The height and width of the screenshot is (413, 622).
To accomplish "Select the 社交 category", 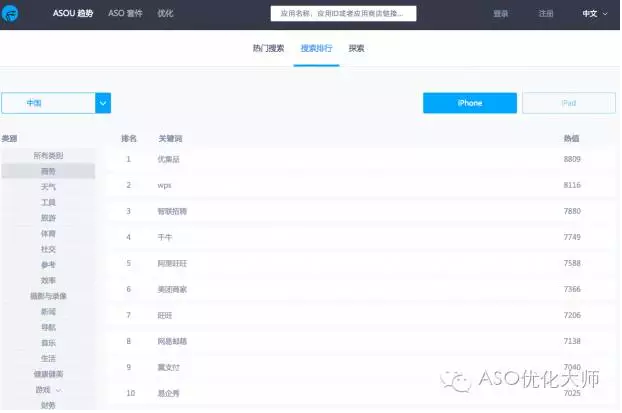I will pos(48,249).
